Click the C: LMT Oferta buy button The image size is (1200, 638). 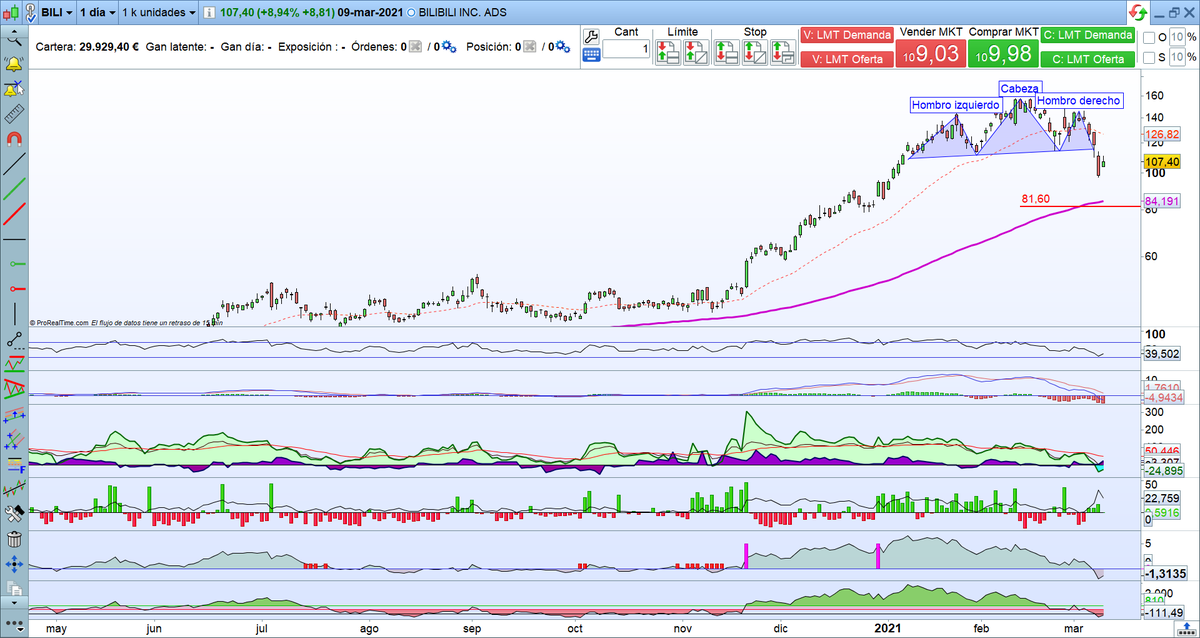pos(1088,58)
